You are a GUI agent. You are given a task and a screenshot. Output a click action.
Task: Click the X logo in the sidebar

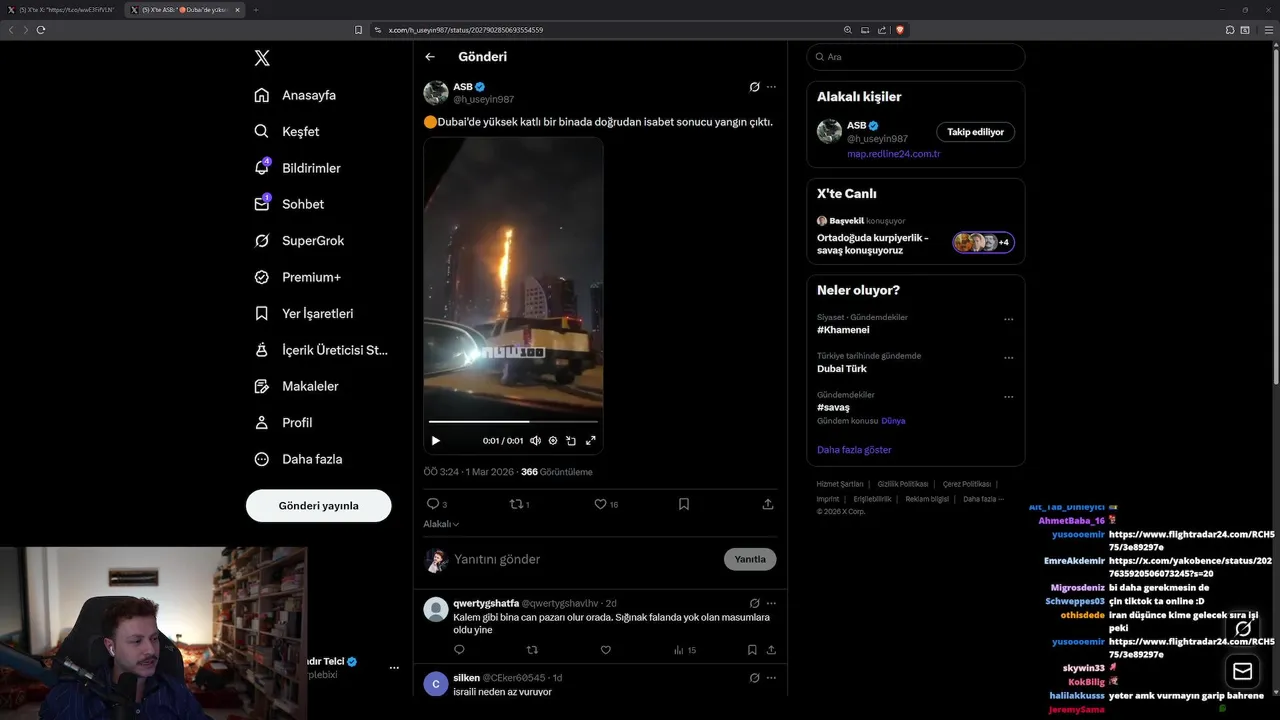click(262, 58)
